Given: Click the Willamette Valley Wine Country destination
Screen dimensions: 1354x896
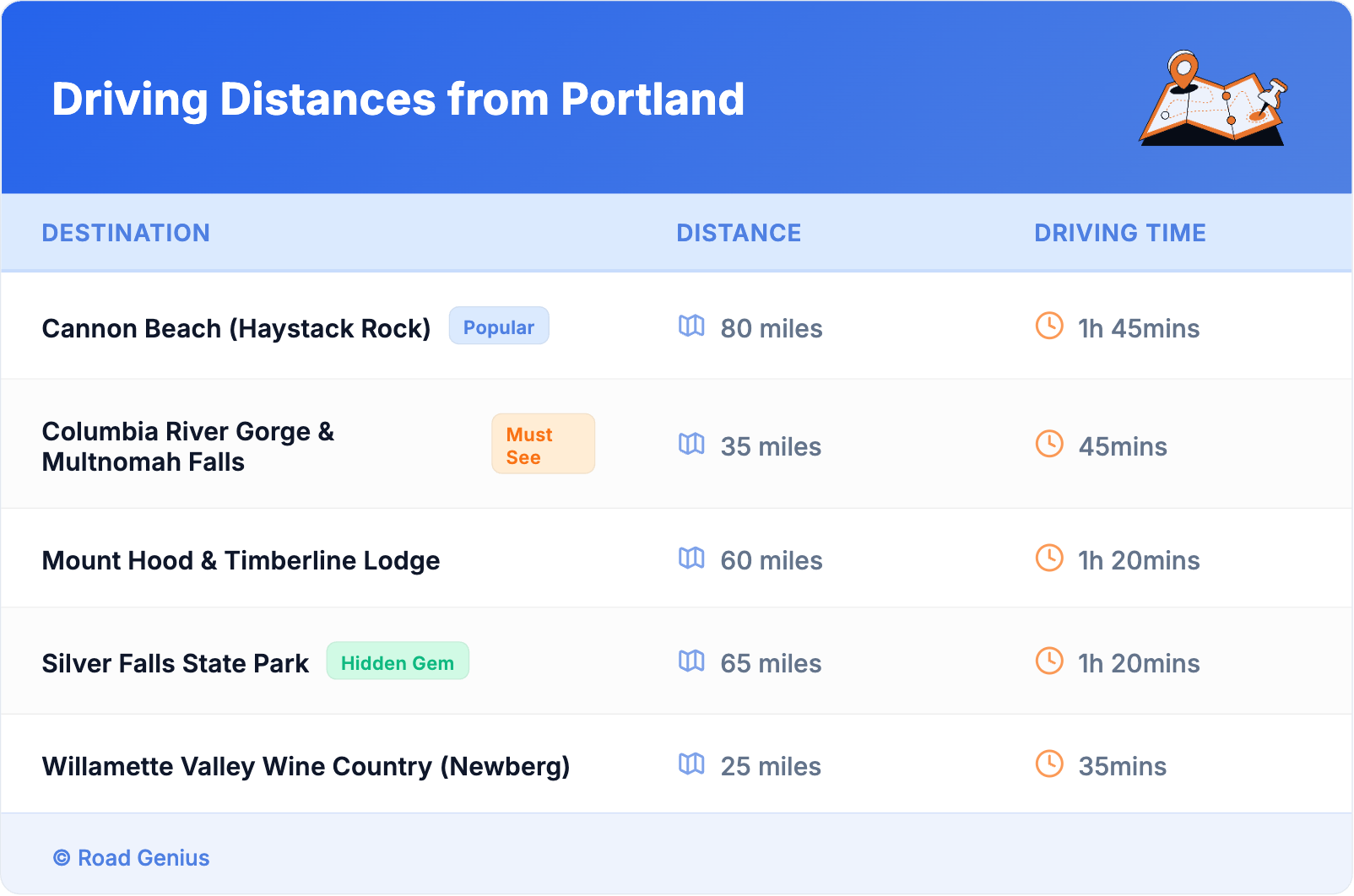Looking at the screenshot, I should coord(306,766).
